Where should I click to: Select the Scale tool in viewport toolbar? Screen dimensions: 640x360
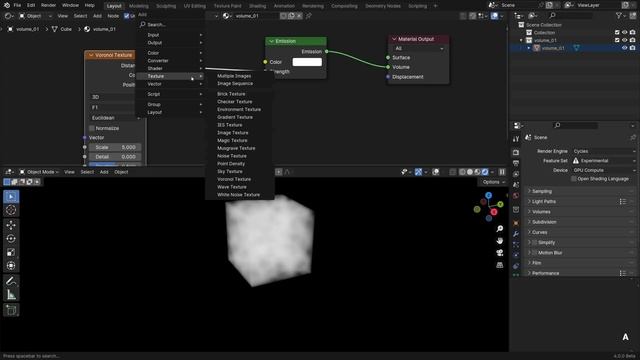[x=11, y=252]
